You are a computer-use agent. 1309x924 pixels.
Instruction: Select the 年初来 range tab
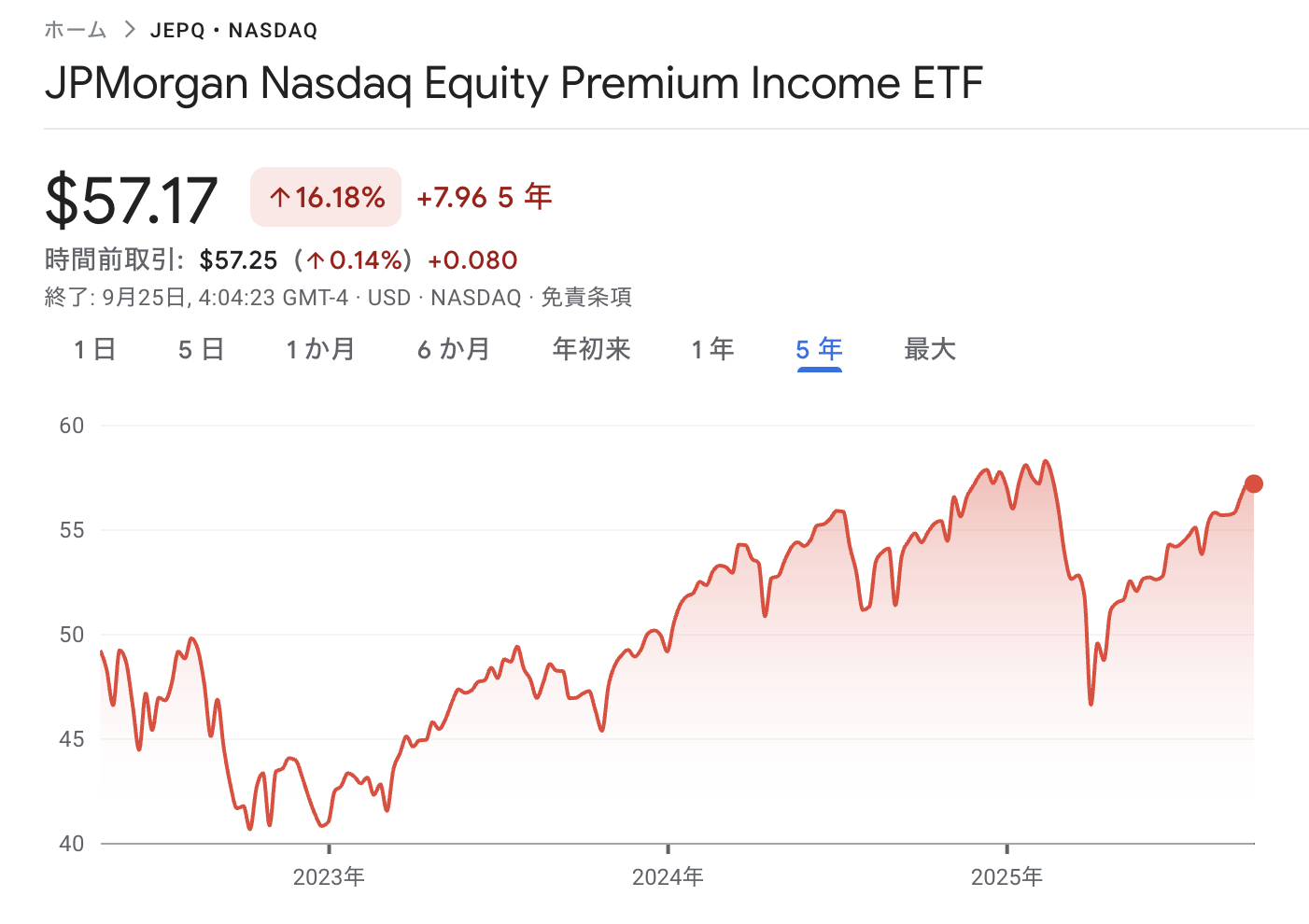pyautogui.click(x=591, y=350)
